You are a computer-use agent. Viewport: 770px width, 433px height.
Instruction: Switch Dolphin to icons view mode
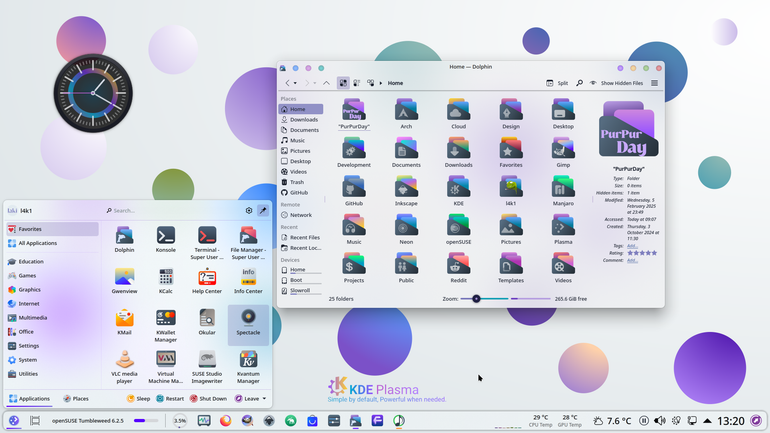(x=343, y=83)
